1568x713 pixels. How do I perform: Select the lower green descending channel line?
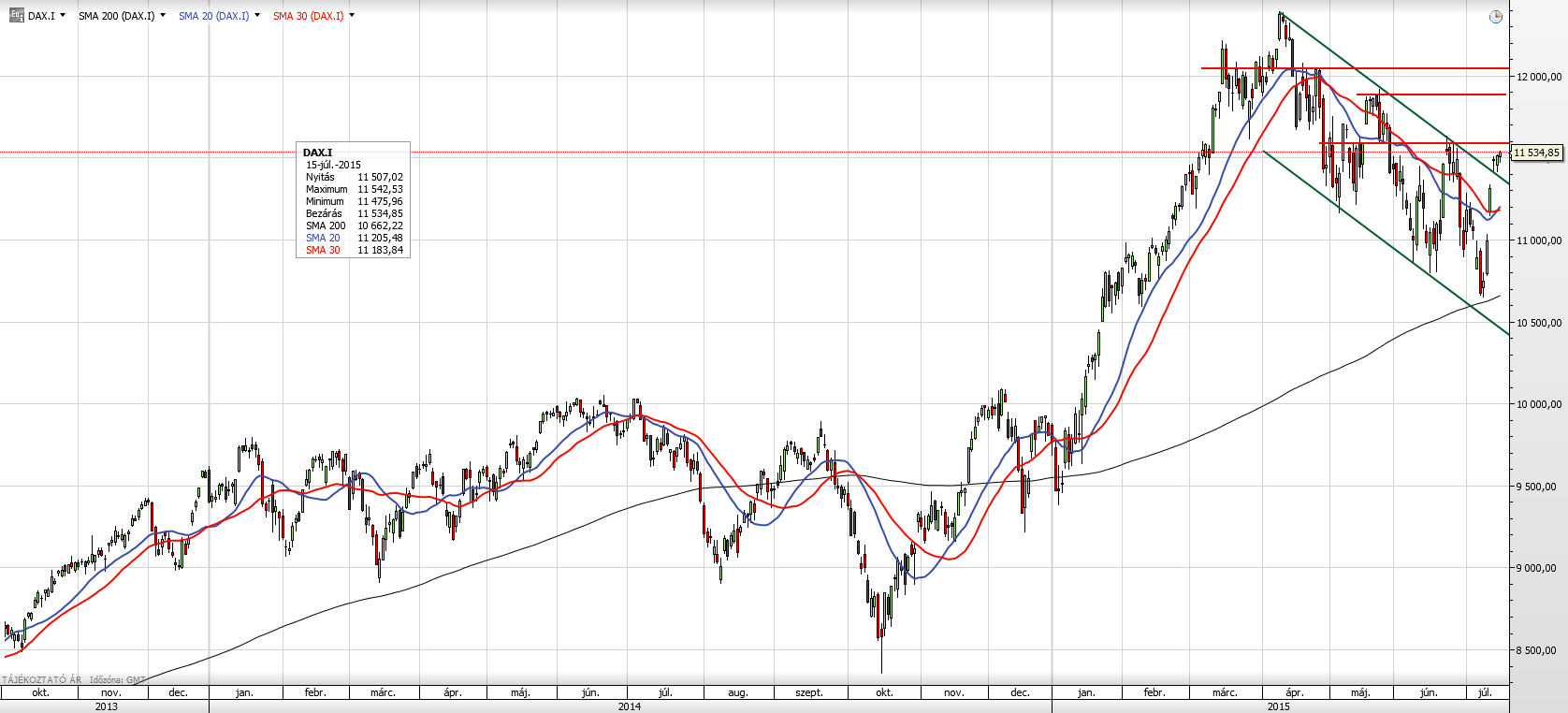point(1385,242)
